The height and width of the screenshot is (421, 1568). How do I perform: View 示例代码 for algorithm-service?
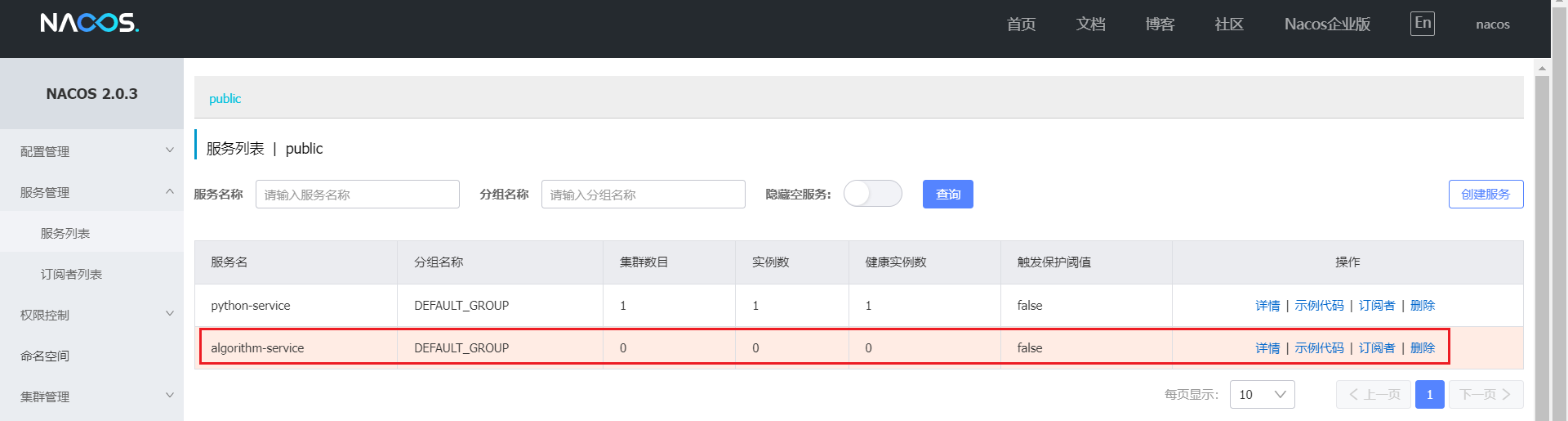1319,348
